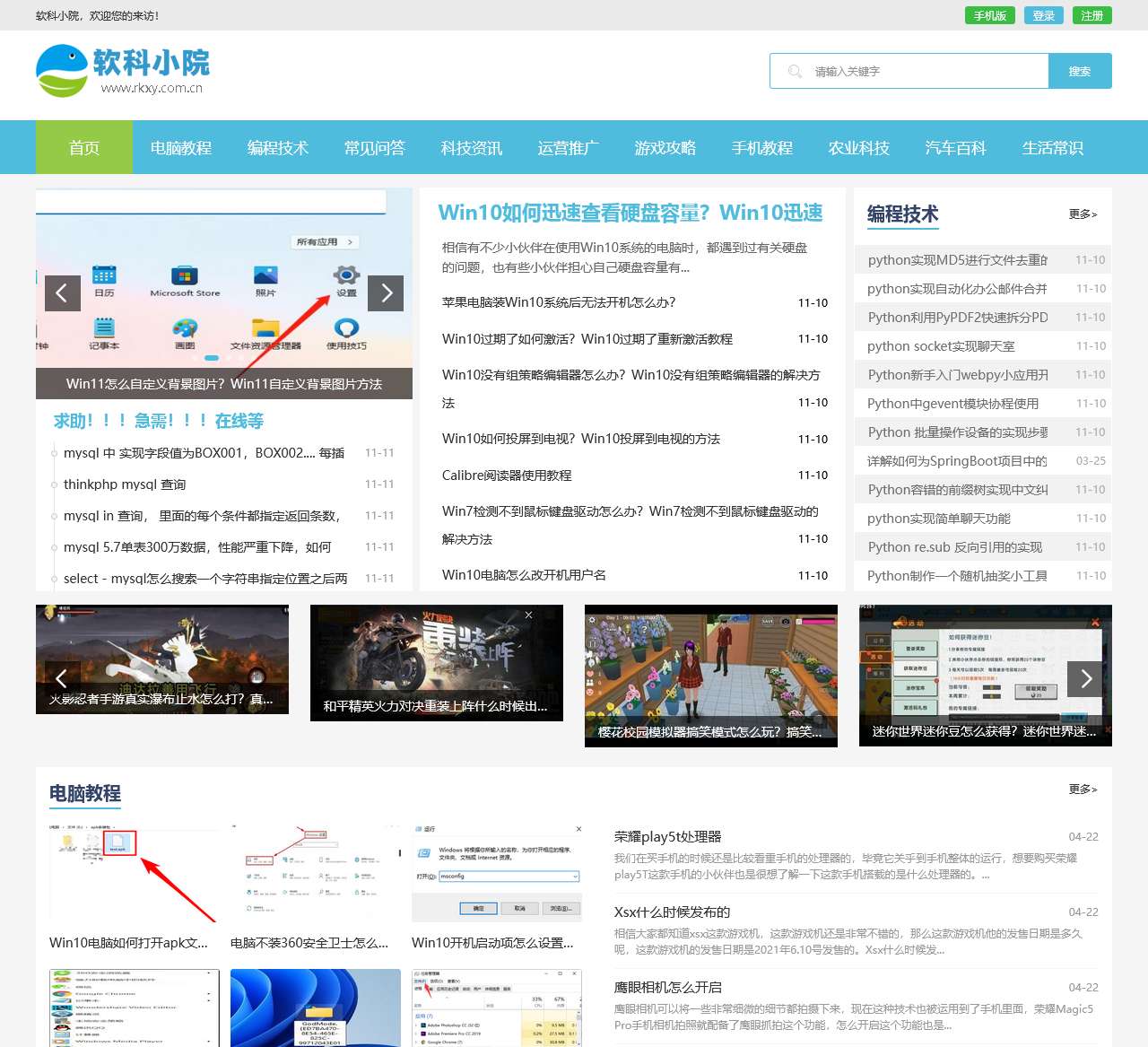Advance main banner carousel to next slide
This screenshot has width=1148, height=1047.
tap(386, 292)
